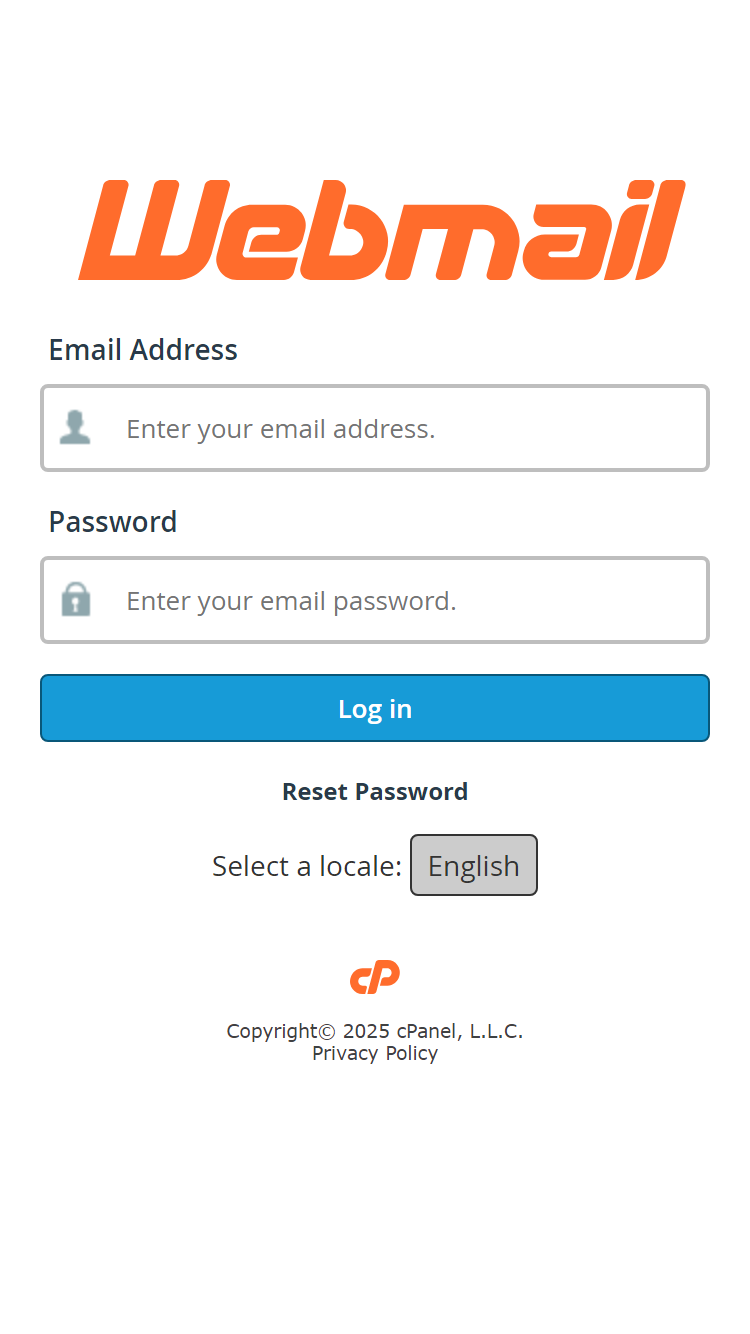Focus the email password input field
This screenshot has width=750, height=1334.
tap(375, 600)
